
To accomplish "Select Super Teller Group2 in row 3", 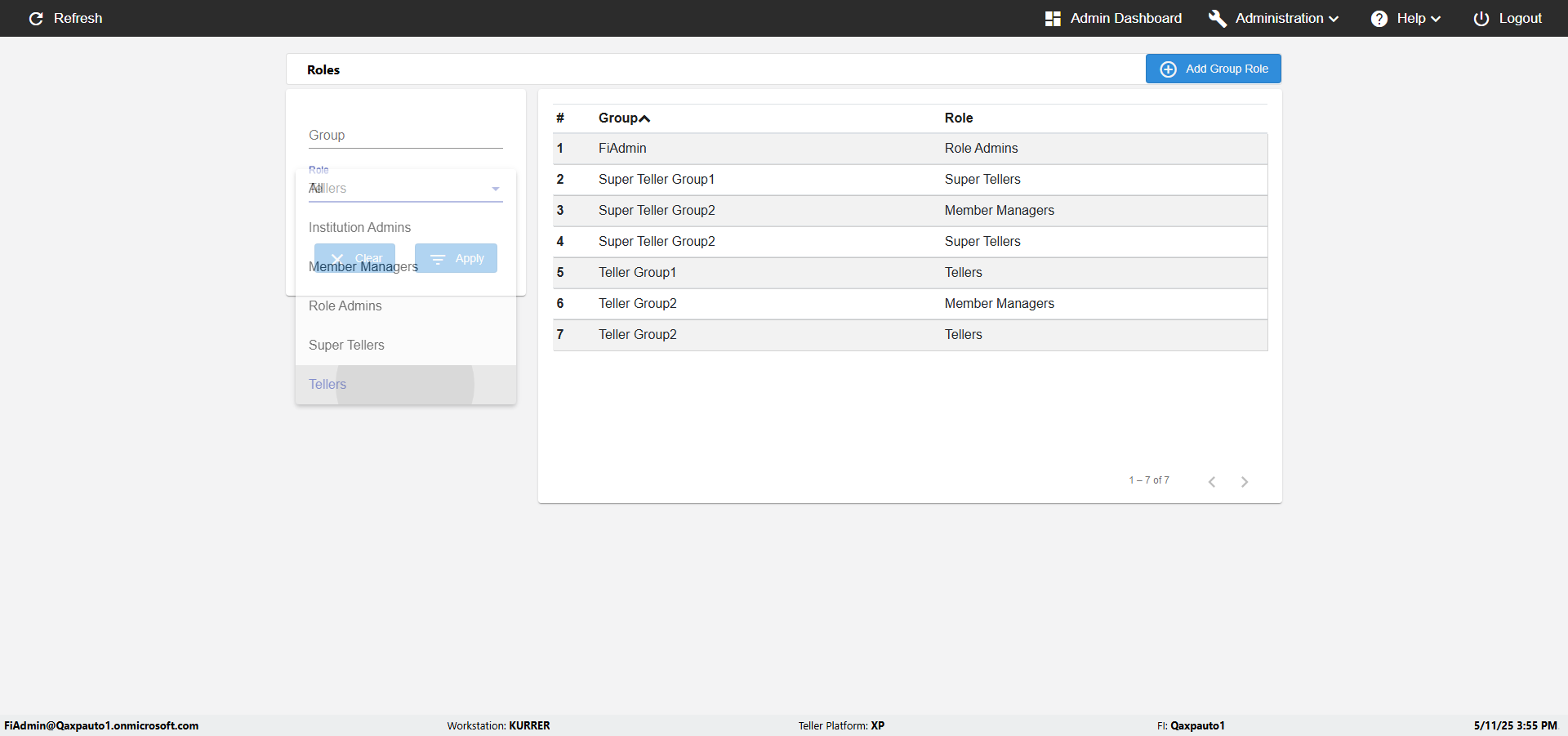I will click(657, 210).
